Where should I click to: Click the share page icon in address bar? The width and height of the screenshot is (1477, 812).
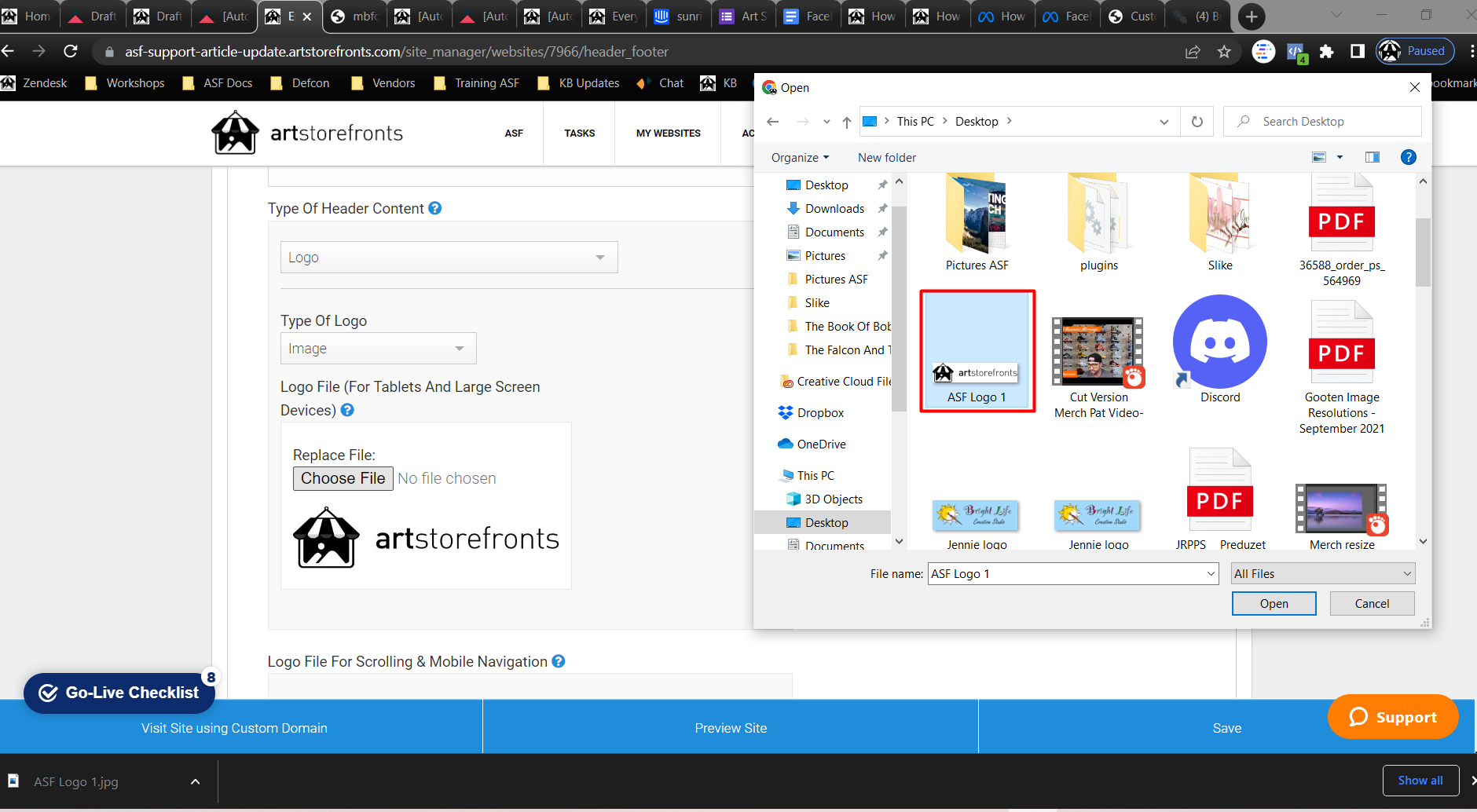(1193, 52)
